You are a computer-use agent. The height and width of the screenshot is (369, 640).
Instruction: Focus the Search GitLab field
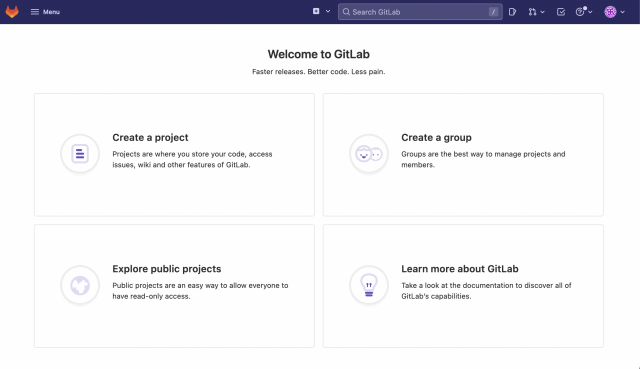420,12
